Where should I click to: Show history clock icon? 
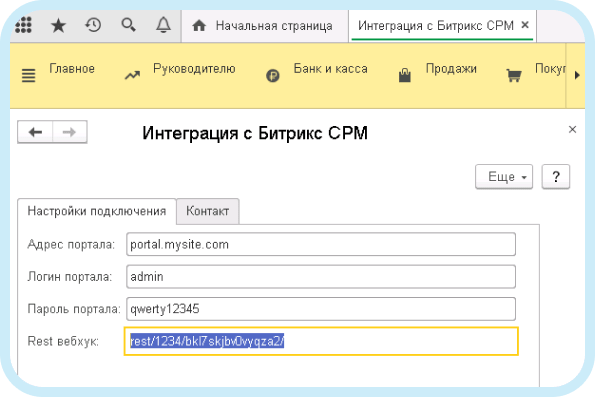[x=93, y=25]
